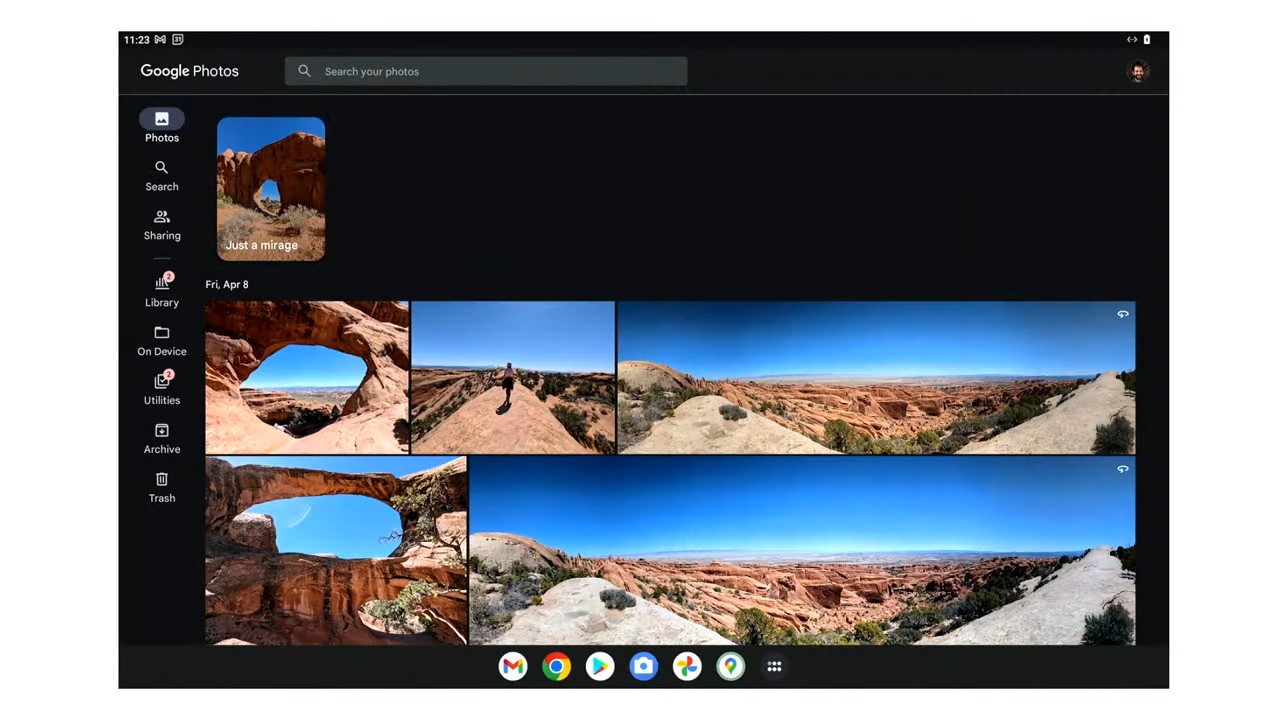Open the Play Store from the taskbar
Screen dimensions: 1280x720
point(600,666)
